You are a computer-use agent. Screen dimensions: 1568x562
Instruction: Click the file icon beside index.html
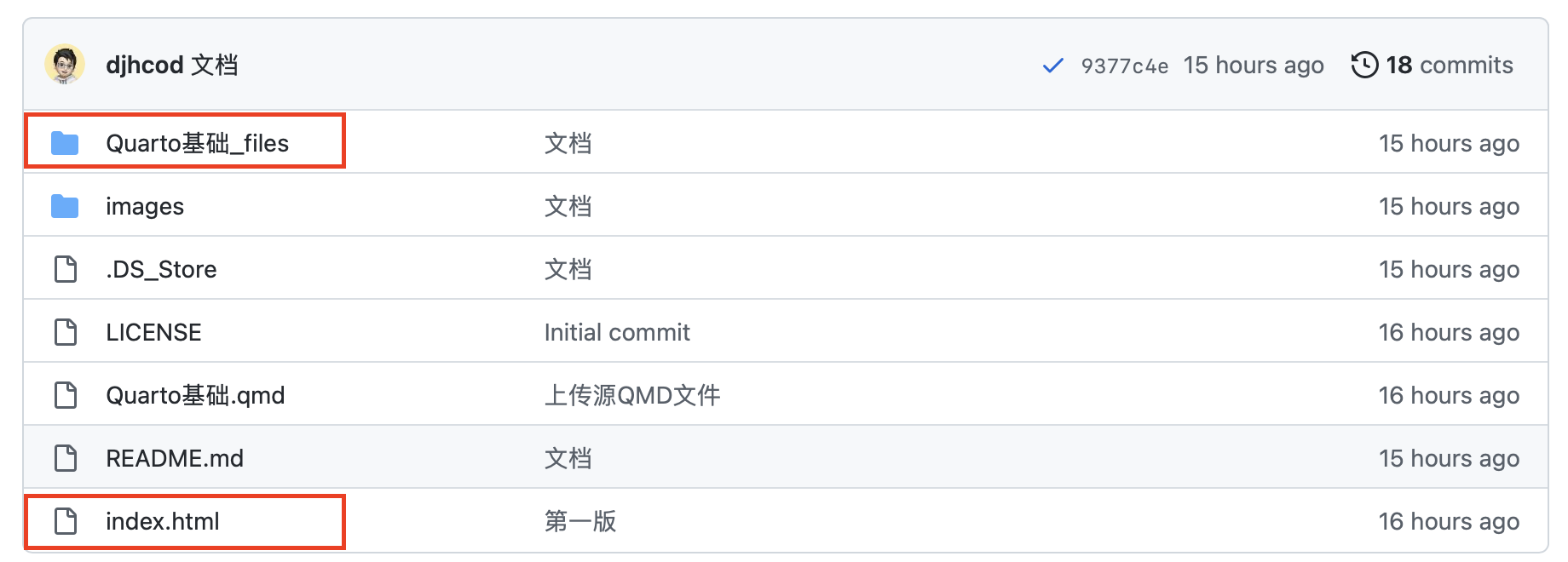coord(64,521)
